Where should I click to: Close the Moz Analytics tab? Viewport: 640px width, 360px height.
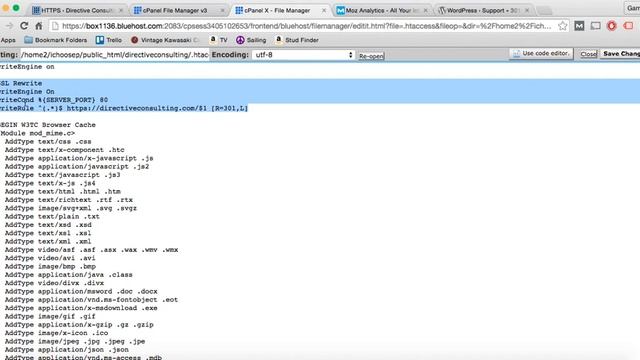[x=426, y=10]
